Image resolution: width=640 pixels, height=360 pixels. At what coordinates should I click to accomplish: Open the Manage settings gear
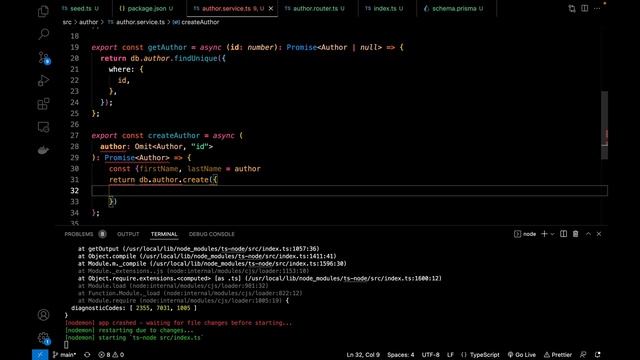point(43,338)
